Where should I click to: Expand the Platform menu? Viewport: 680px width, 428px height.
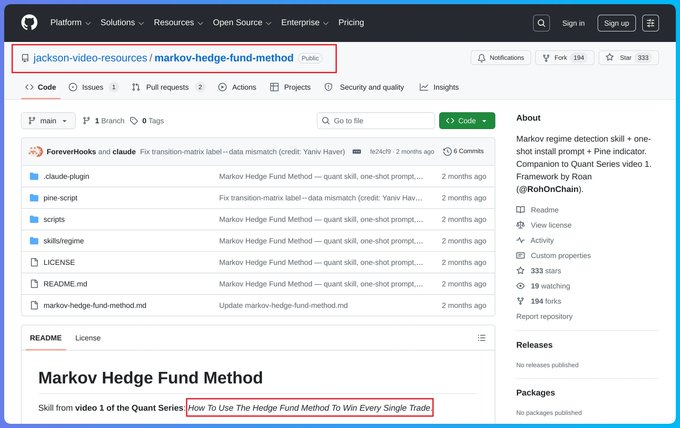(x=70, y=23)
